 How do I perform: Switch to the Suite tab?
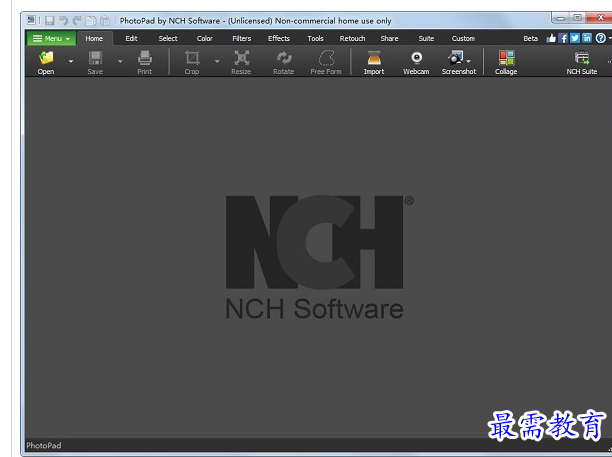[x=426, y=38]
